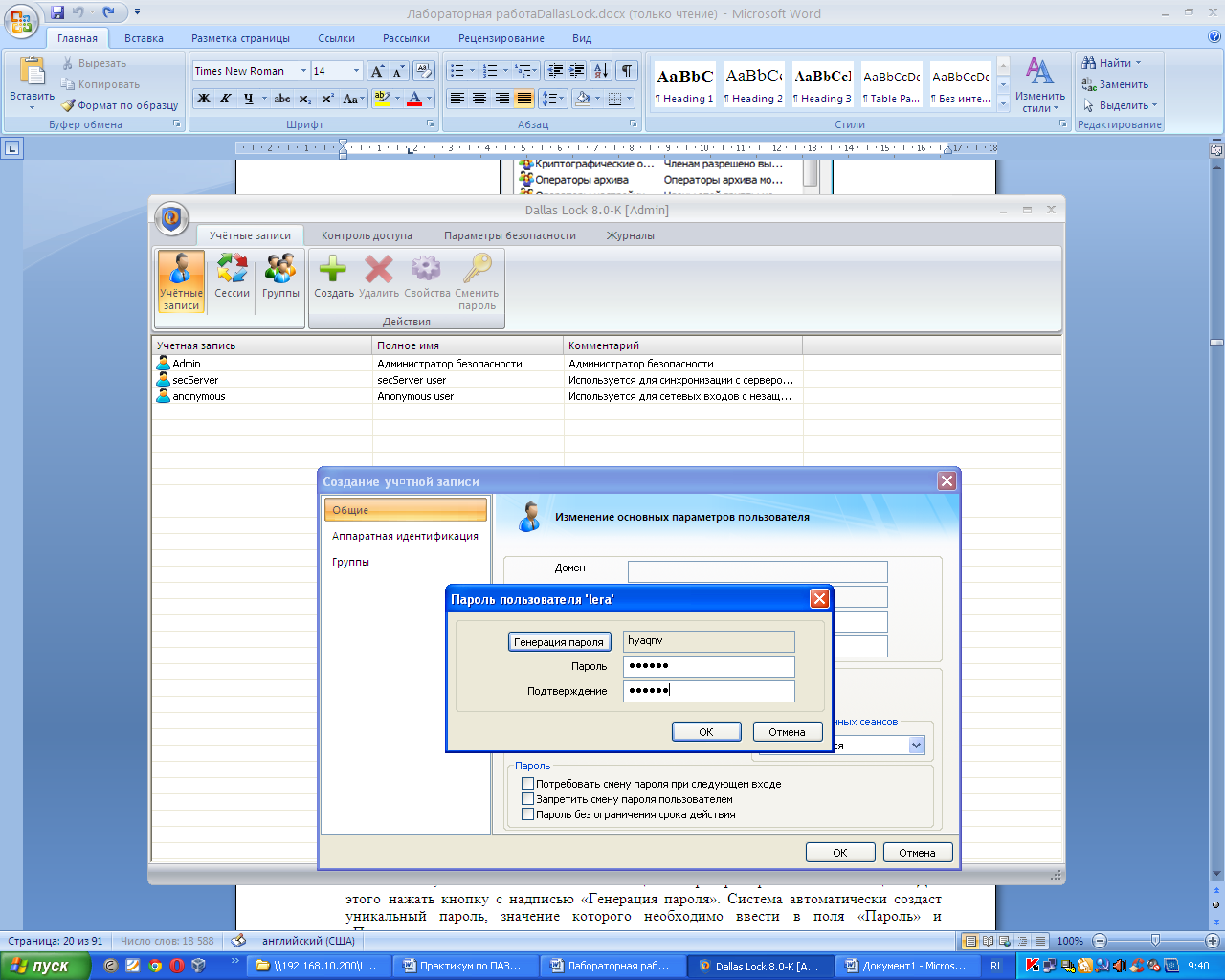1225x980 pixels.
Task: Toggle italic (К) formatting
Action: point(226,99)
